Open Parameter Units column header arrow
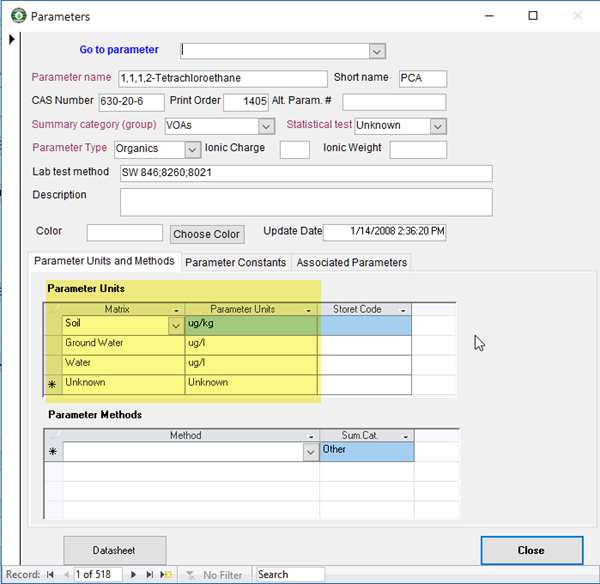The image size is (600, 584). coord(308,310)
